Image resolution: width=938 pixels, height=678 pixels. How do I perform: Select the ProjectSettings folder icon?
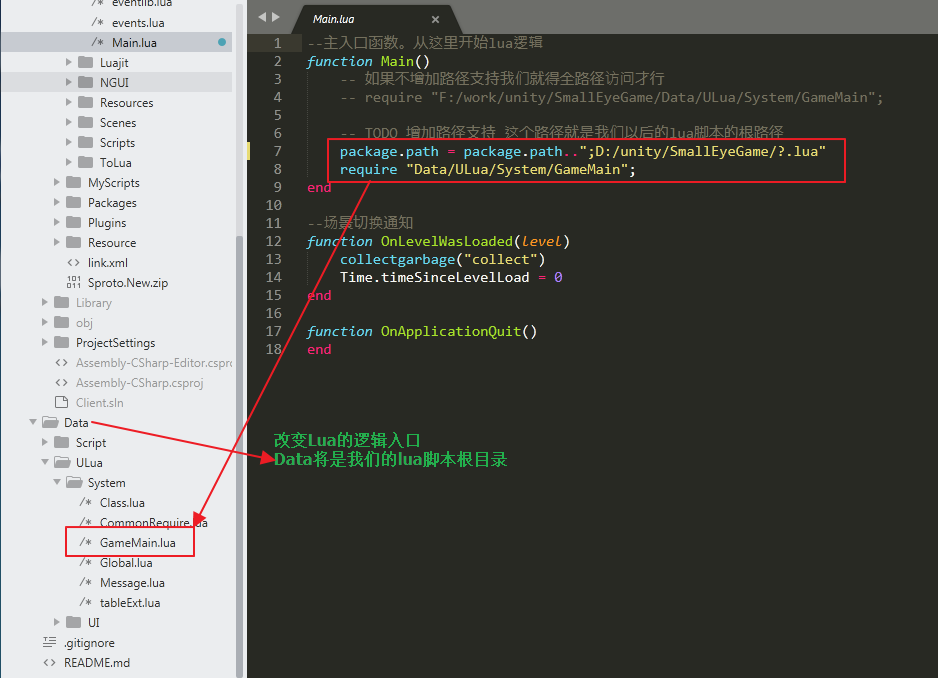[x=62, y=342]
